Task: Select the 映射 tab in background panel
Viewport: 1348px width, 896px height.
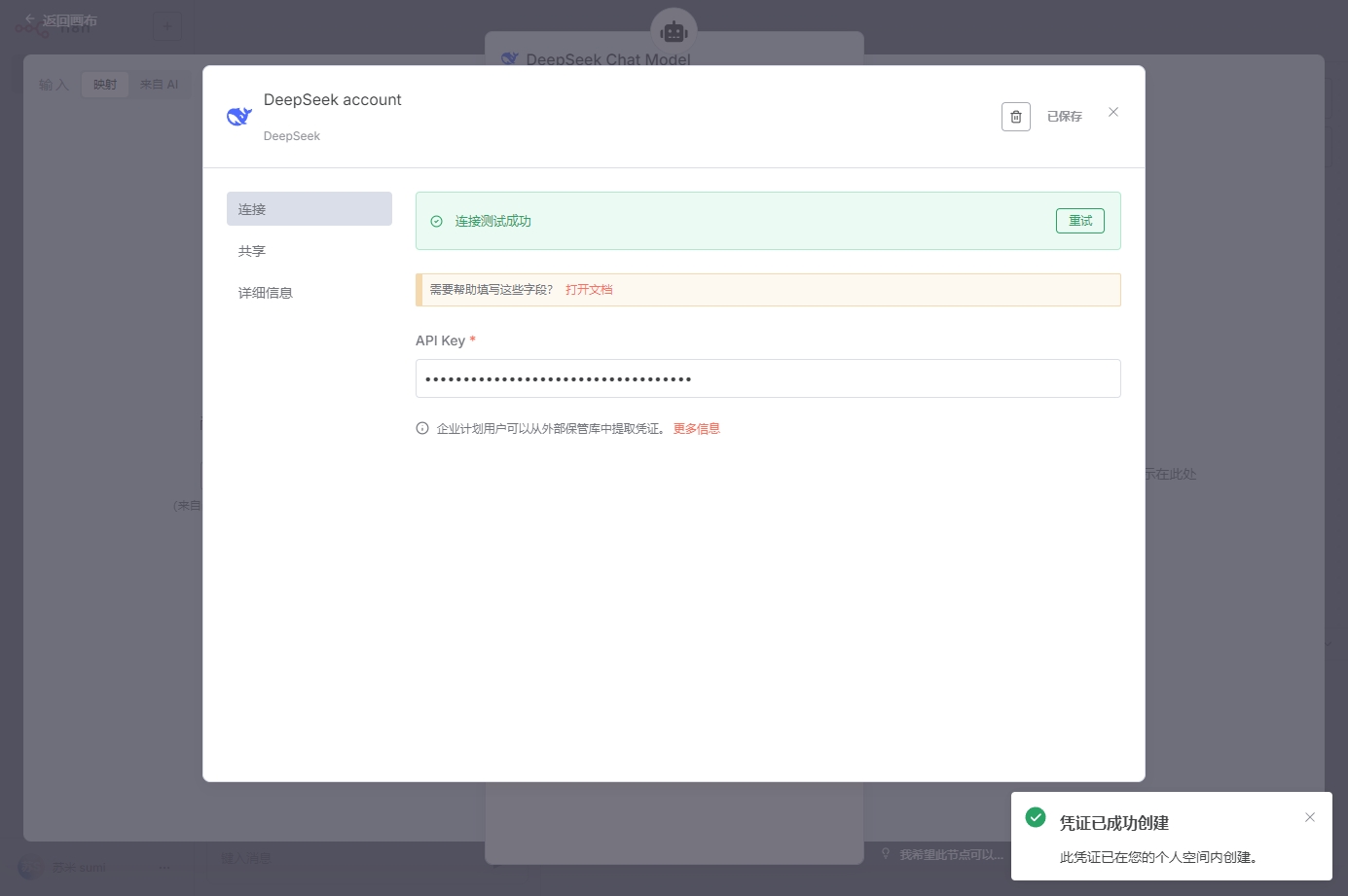Action: coord(105,85)
